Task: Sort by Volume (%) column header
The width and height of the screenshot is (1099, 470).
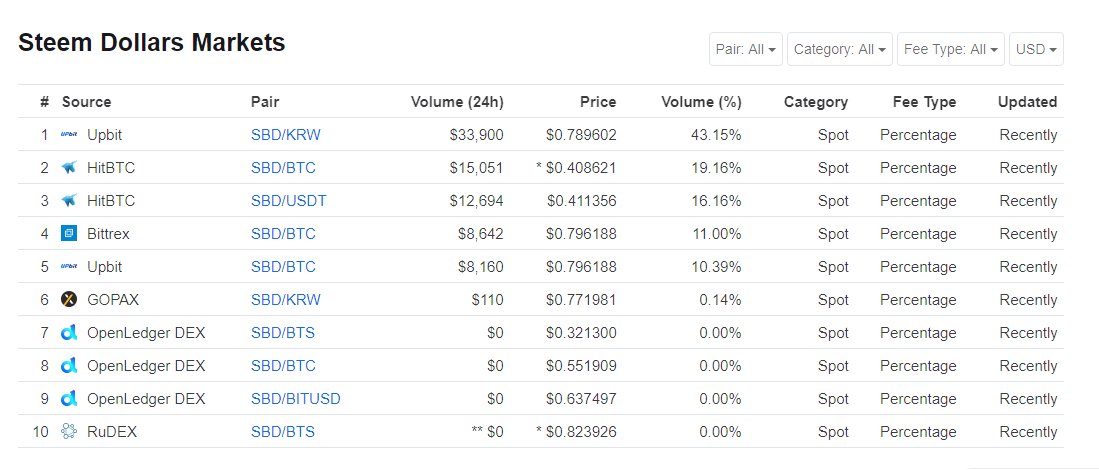Action: click(701, 102)
